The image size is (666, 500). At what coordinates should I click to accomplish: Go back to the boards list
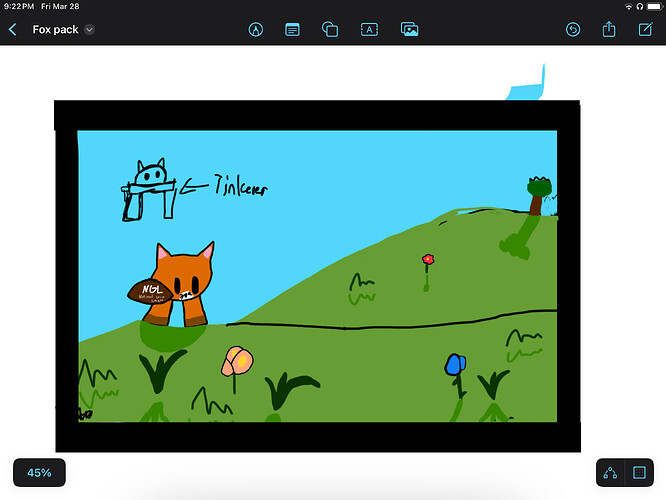(13, 30)
